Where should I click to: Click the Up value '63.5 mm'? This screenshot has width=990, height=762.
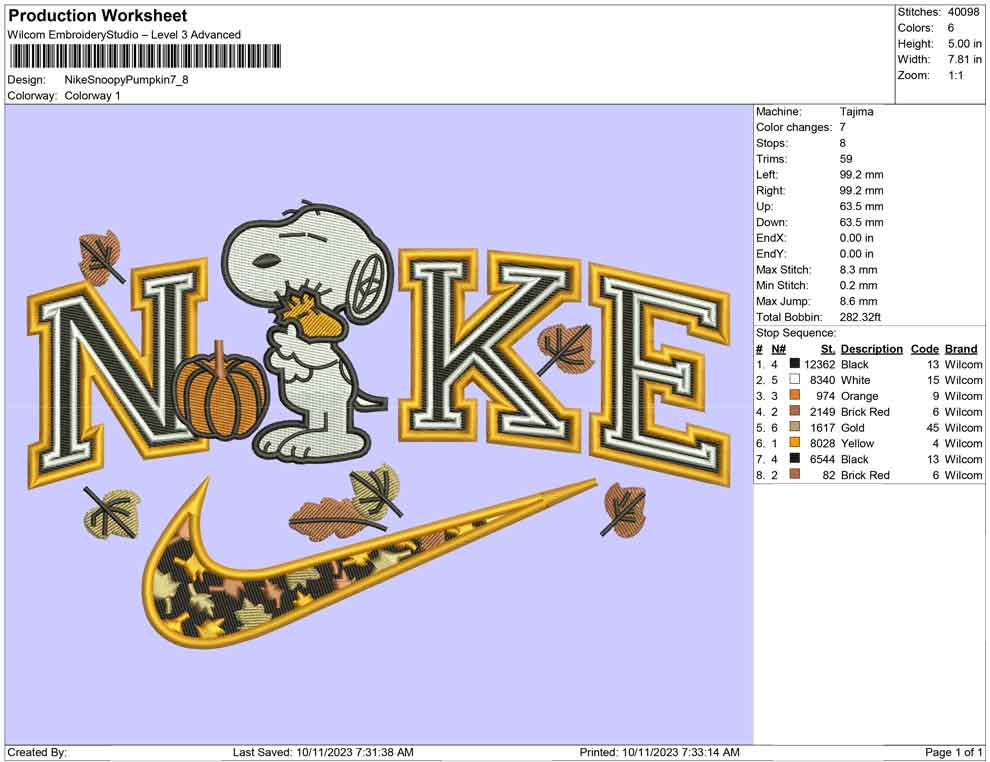(x=862, y=206)
